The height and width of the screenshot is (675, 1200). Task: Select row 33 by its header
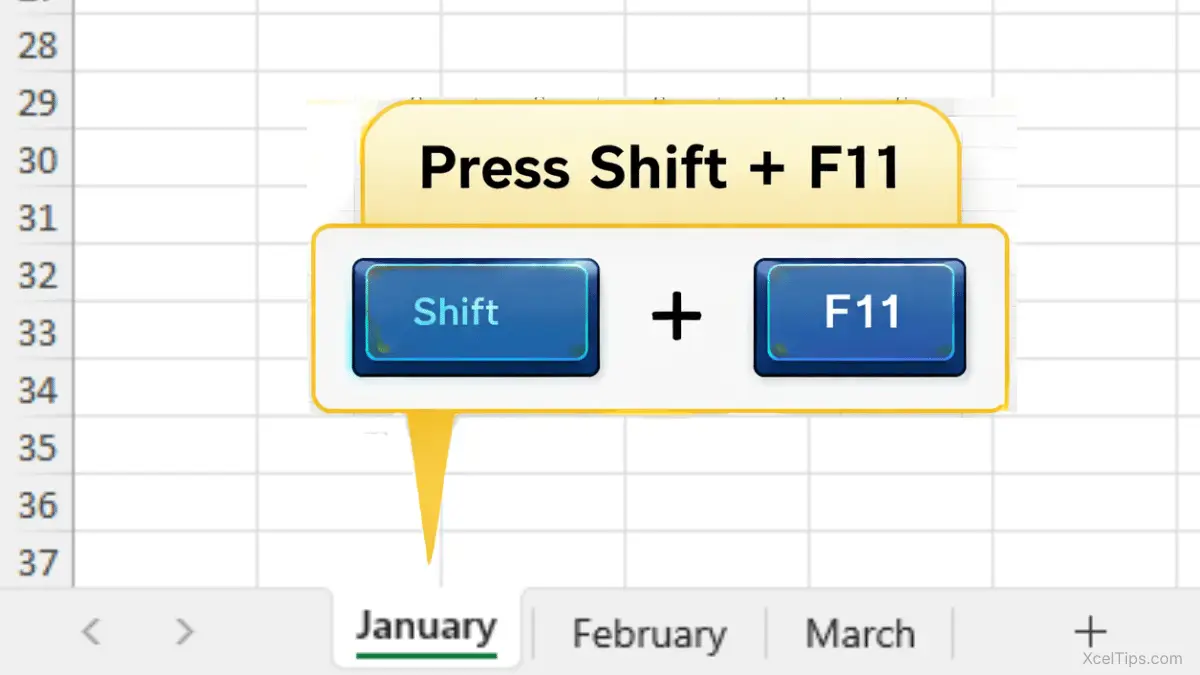[x=37, y=332]
